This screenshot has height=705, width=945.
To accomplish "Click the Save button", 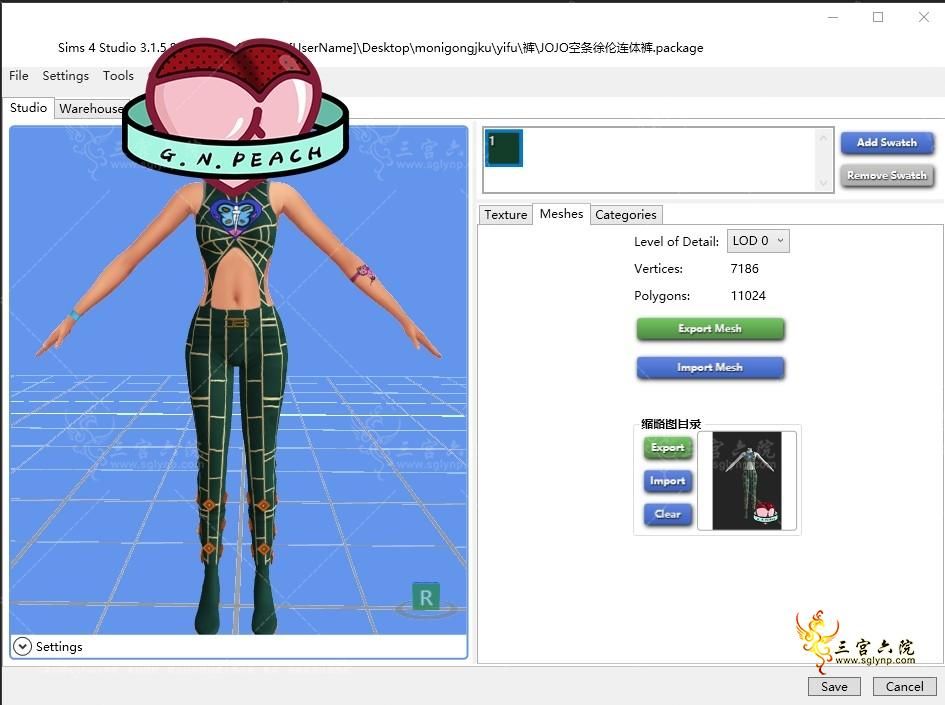I will coord(834,686).
